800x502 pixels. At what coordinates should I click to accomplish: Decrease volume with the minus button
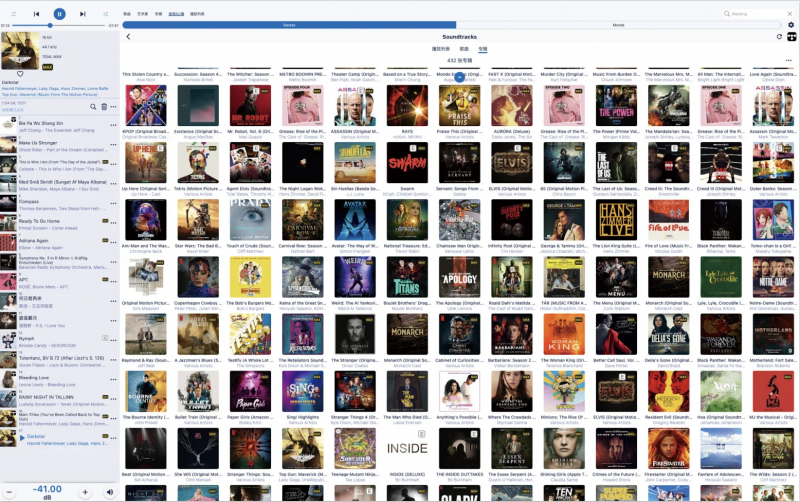coord(9,492)
